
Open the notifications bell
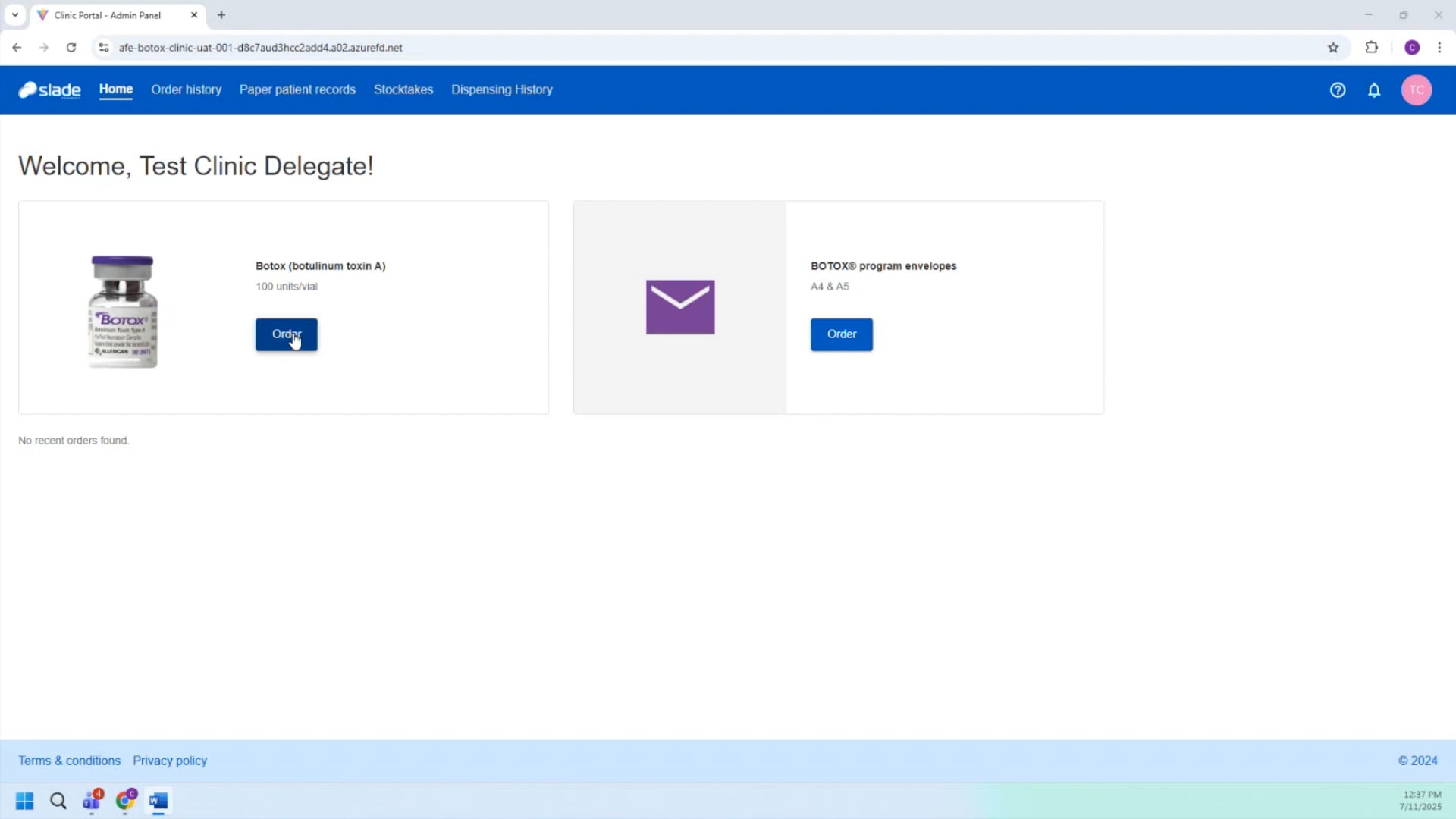pyautogui.click(x=1374, y=90)
